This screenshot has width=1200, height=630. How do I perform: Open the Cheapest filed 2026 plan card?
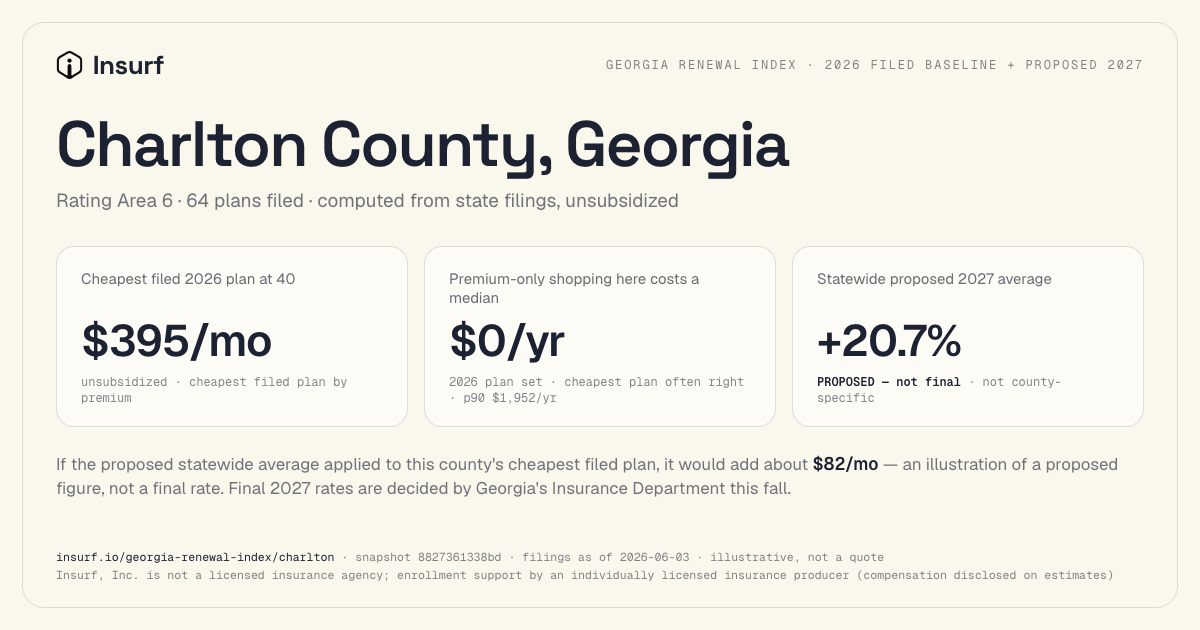[232, 337]
